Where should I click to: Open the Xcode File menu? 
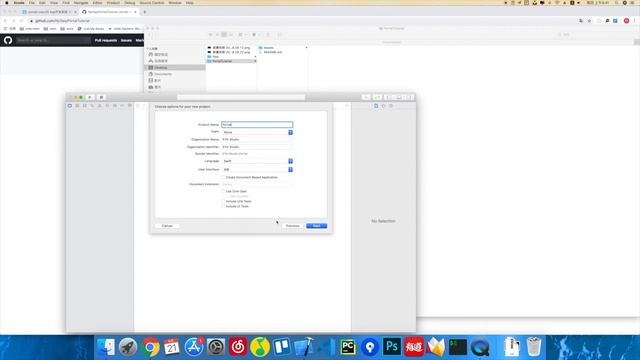31,3
